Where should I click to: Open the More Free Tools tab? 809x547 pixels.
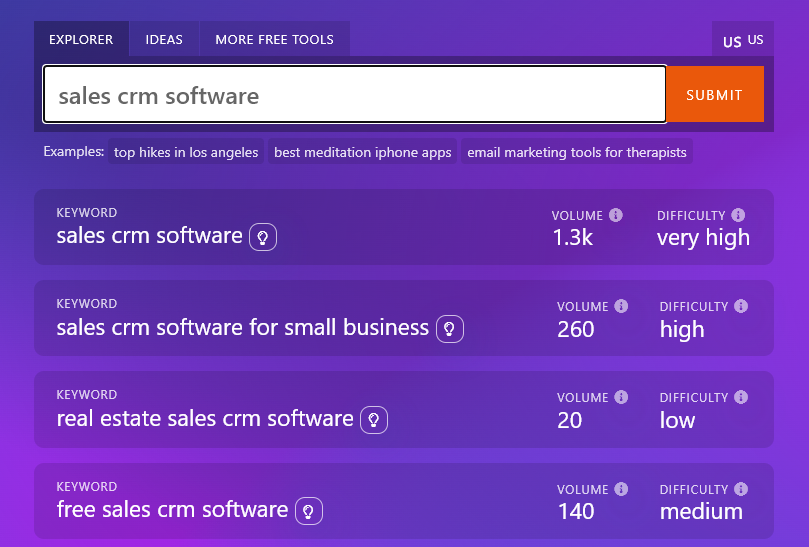[274, 39]
